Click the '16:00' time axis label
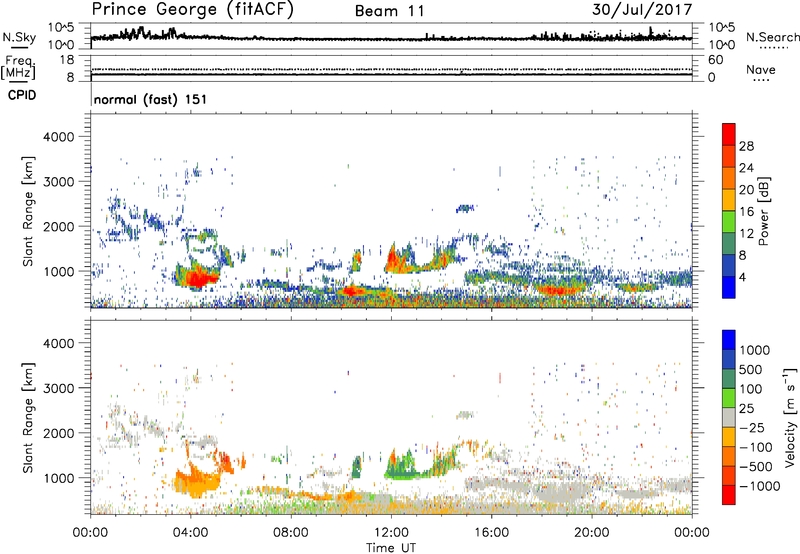Image resolution: width=800 pixels, height=554 pixels. [x=491, y=533]
